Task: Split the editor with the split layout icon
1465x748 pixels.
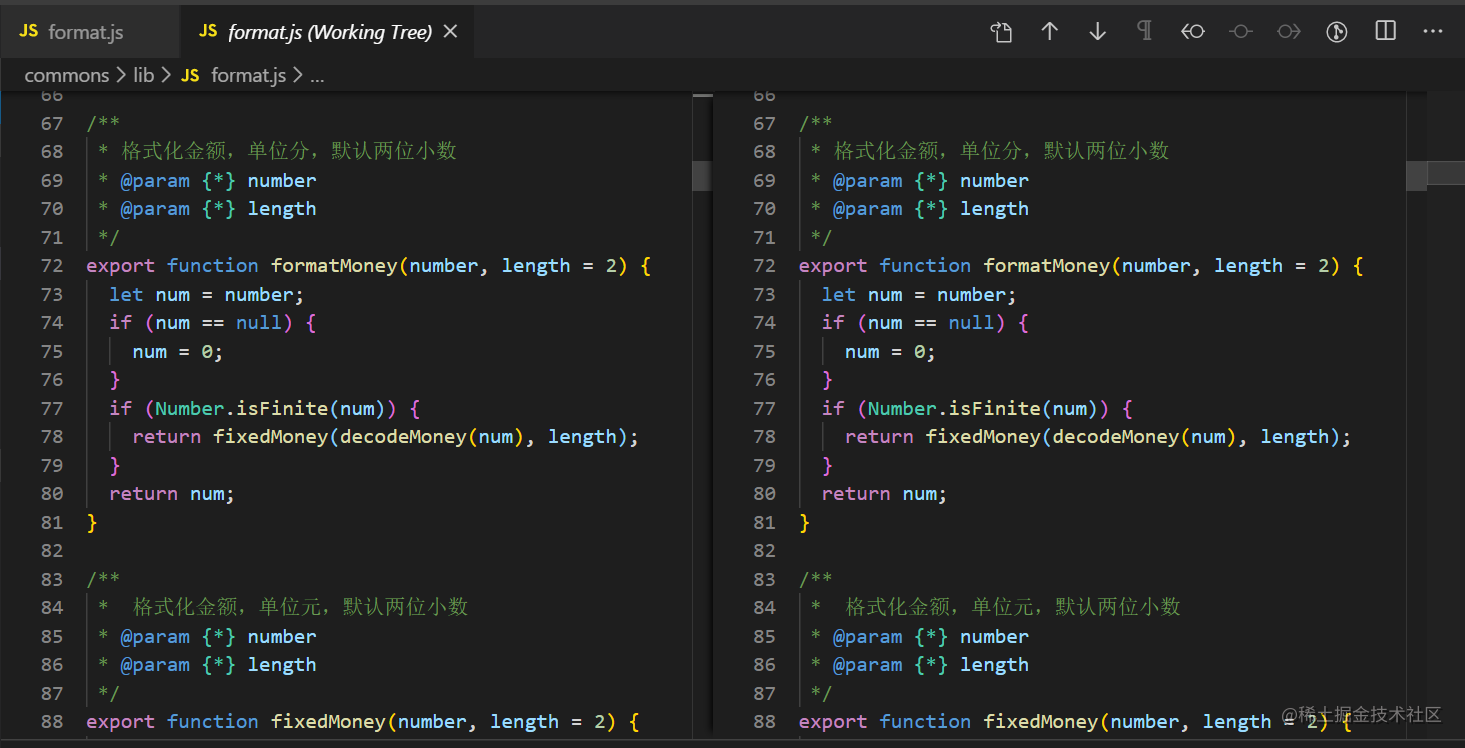Action: click(x=1385, y=31)
